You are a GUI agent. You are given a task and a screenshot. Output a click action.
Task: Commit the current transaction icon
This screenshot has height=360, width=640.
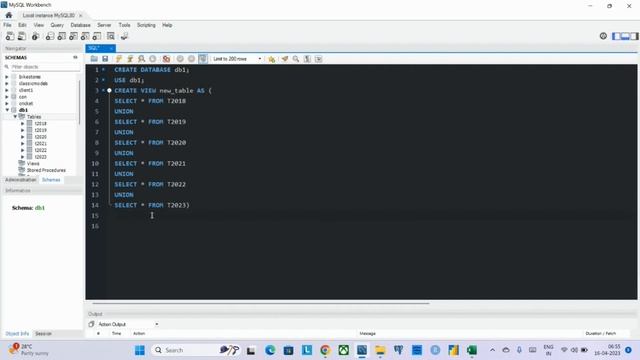tap(180, 59)
